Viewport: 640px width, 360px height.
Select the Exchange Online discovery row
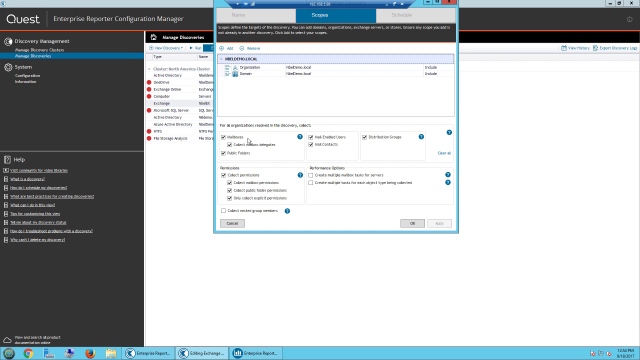coord(181,89)
